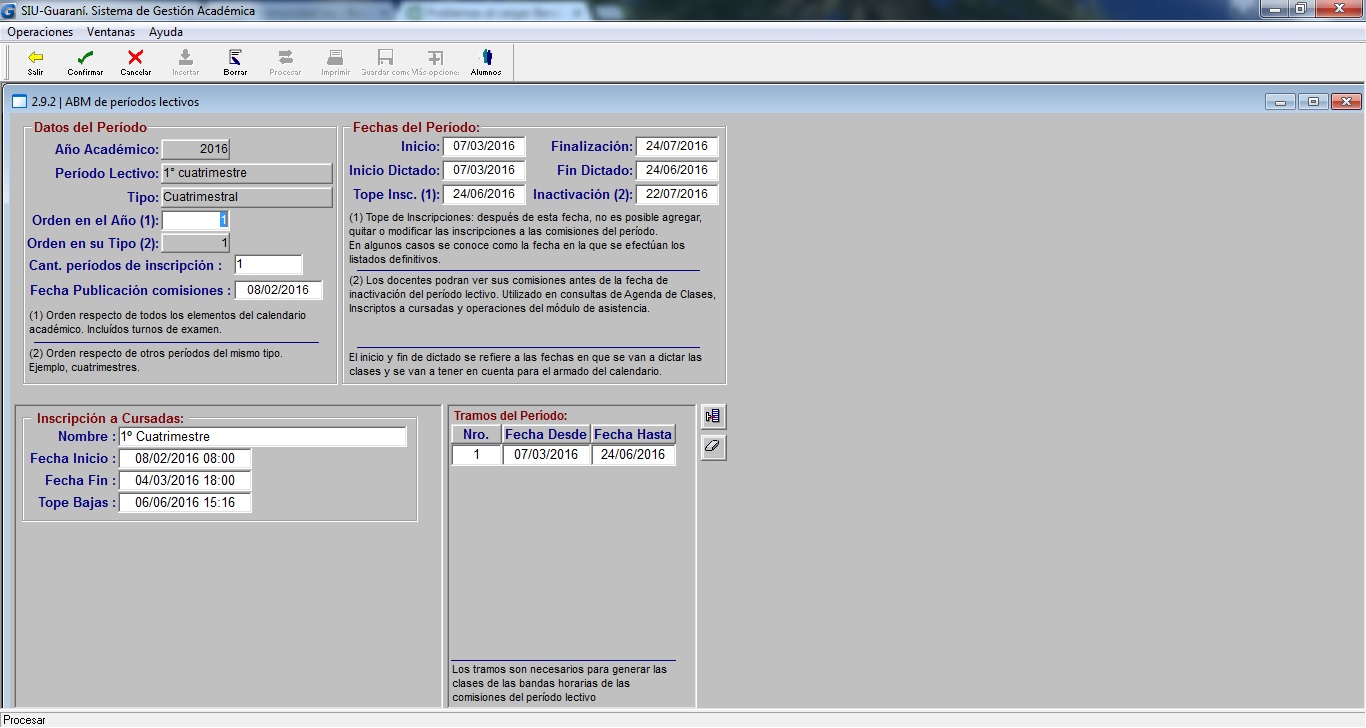This screenshot has height=728, width=1366.
Task: Click the Año Académico label
Action: coord(107,150)
